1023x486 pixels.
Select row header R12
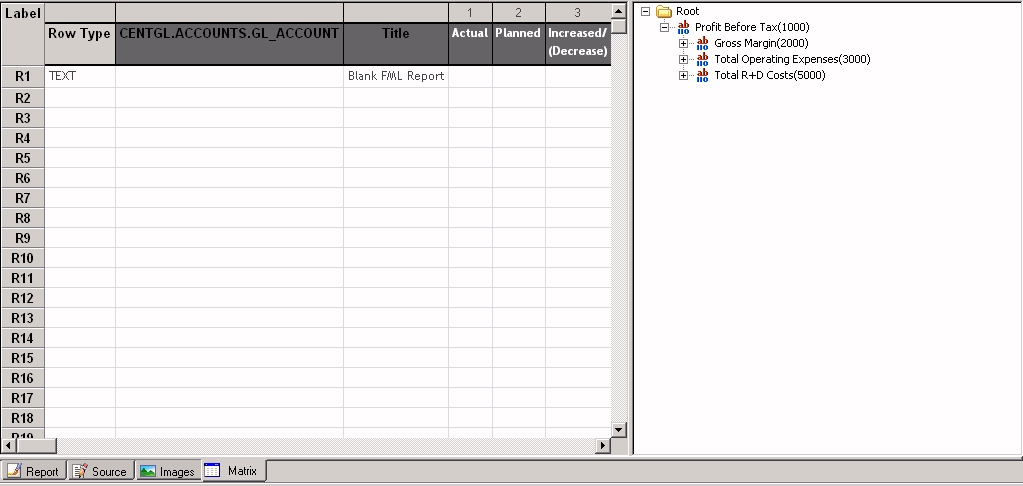[22, 298]
